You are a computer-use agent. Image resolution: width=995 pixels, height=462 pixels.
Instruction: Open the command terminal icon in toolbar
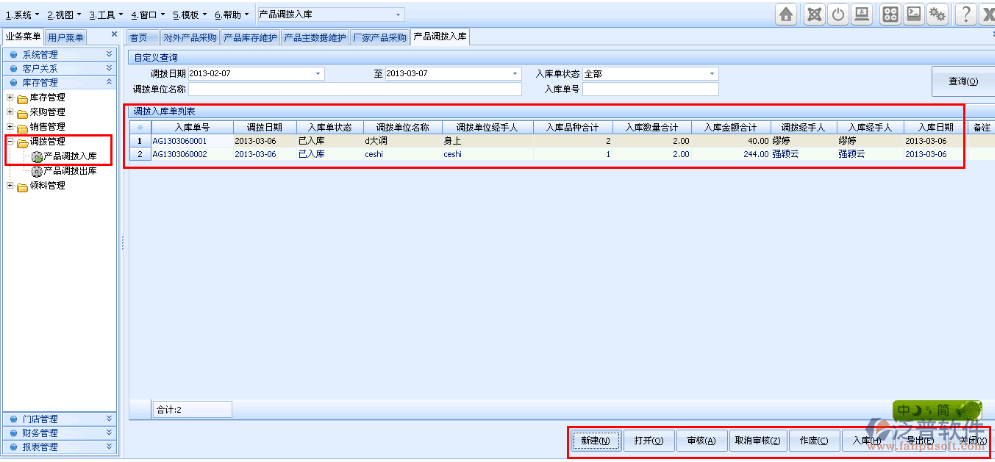coord(914,14)
